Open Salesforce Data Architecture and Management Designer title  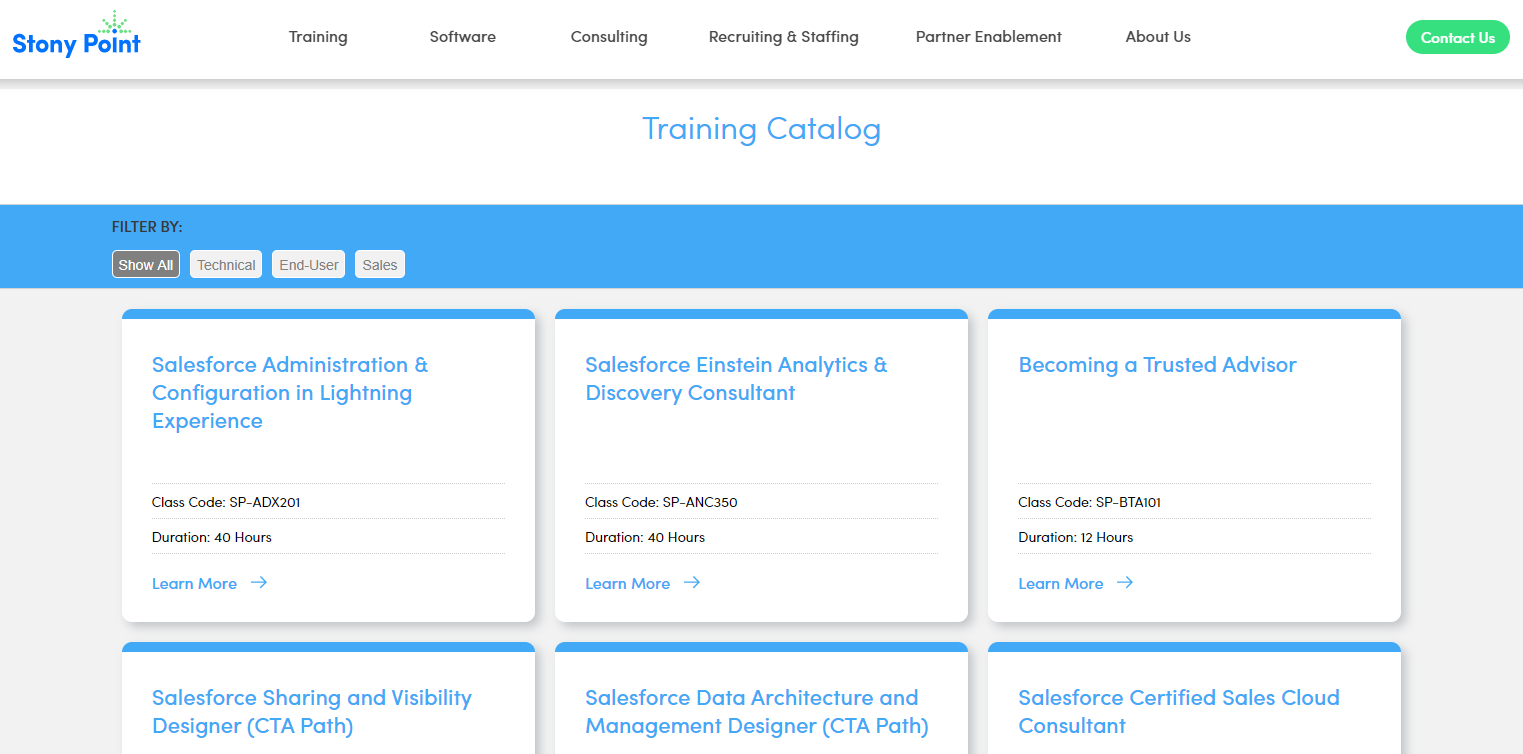pyautogui.click(x=757, y=712)
